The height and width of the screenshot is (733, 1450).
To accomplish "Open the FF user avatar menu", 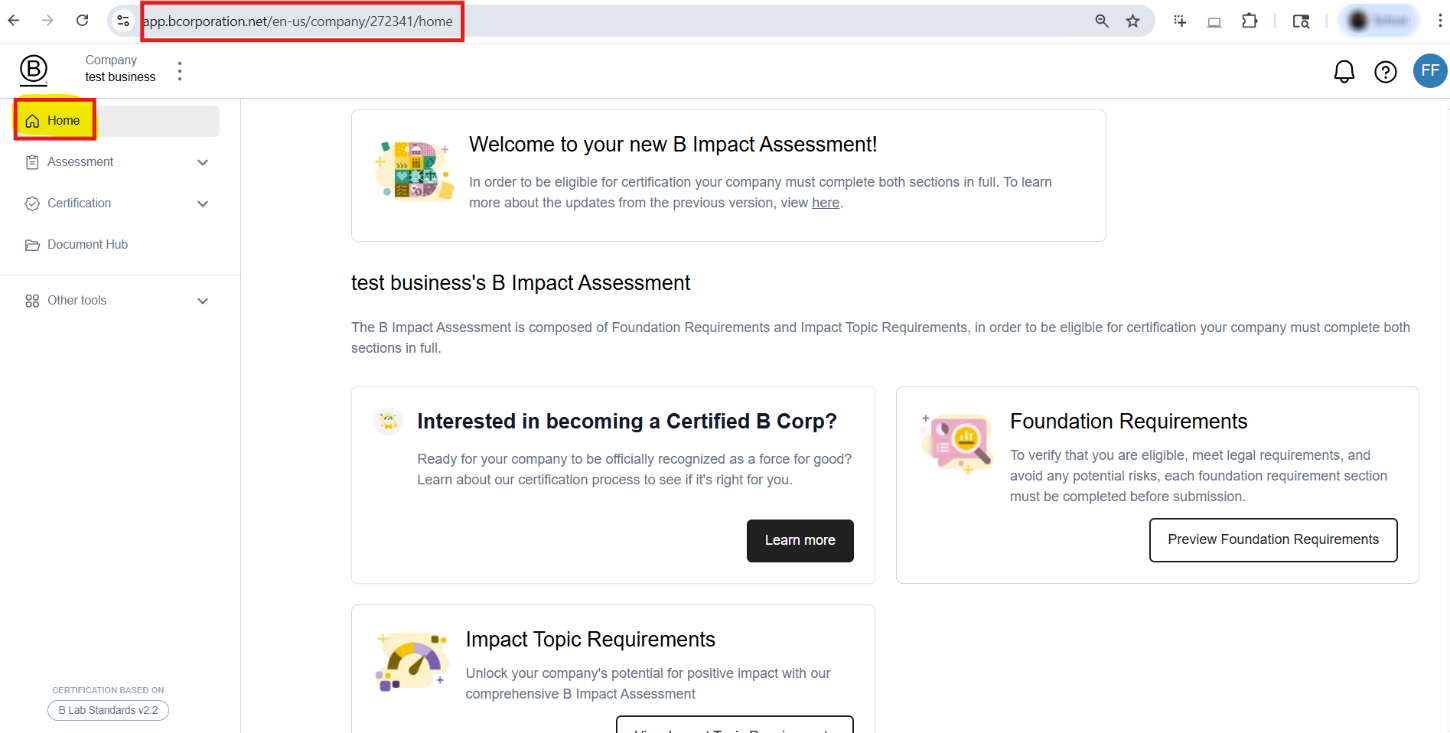I will point(1430,71).
